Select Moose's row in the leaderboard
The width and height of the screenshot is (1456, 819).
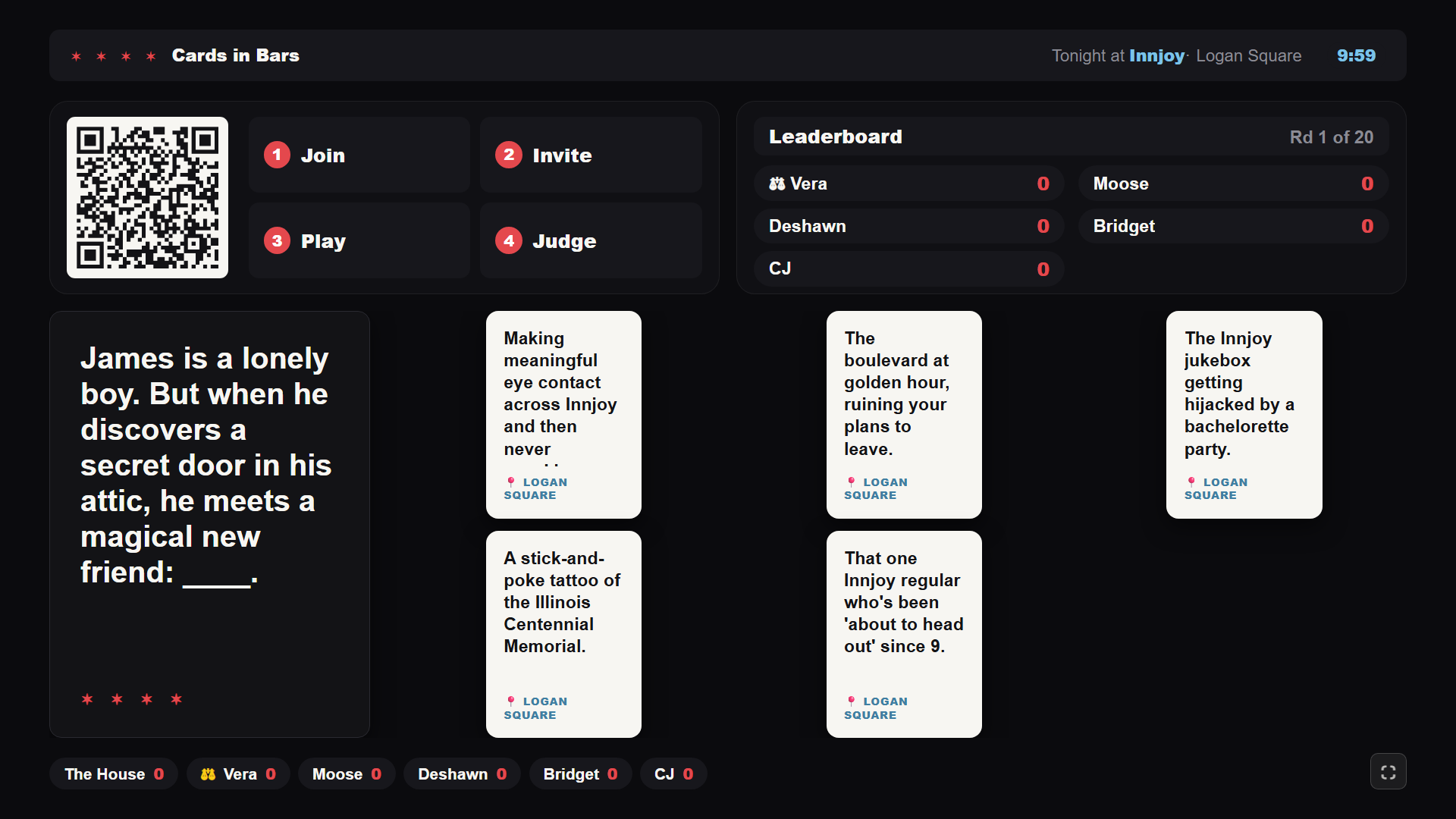point(1233,184)
